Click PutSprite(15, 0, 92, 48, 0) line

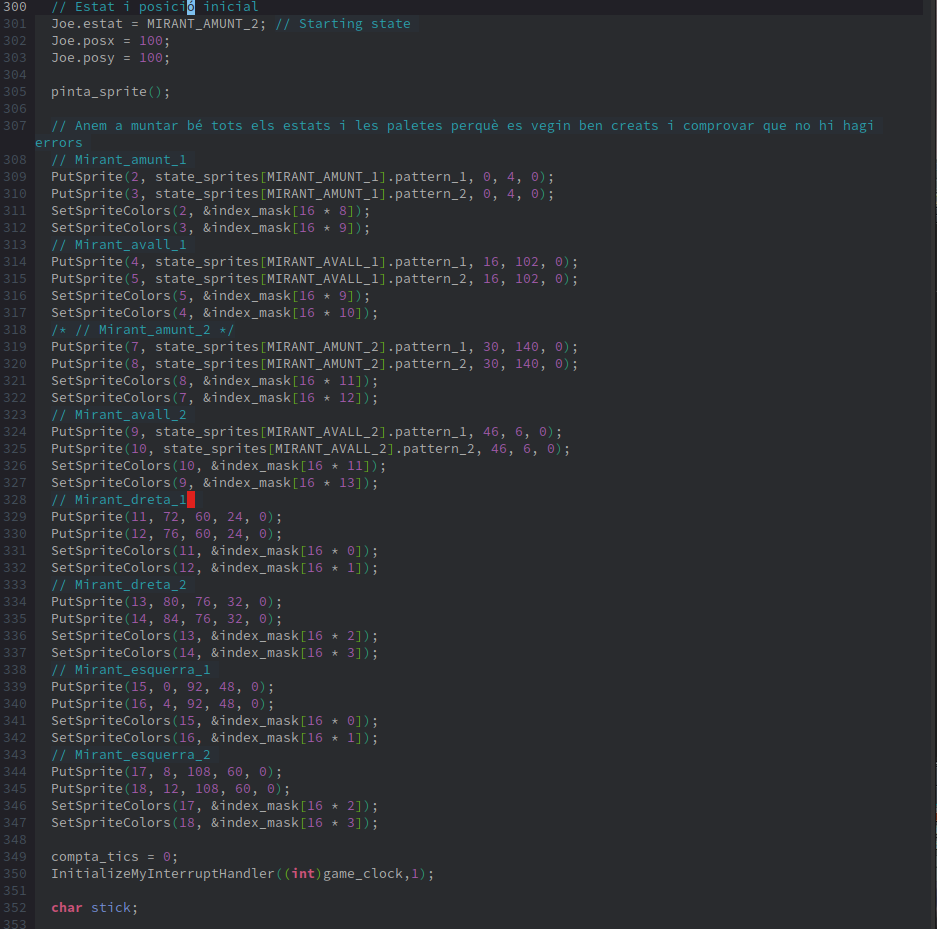coord(163,687)
